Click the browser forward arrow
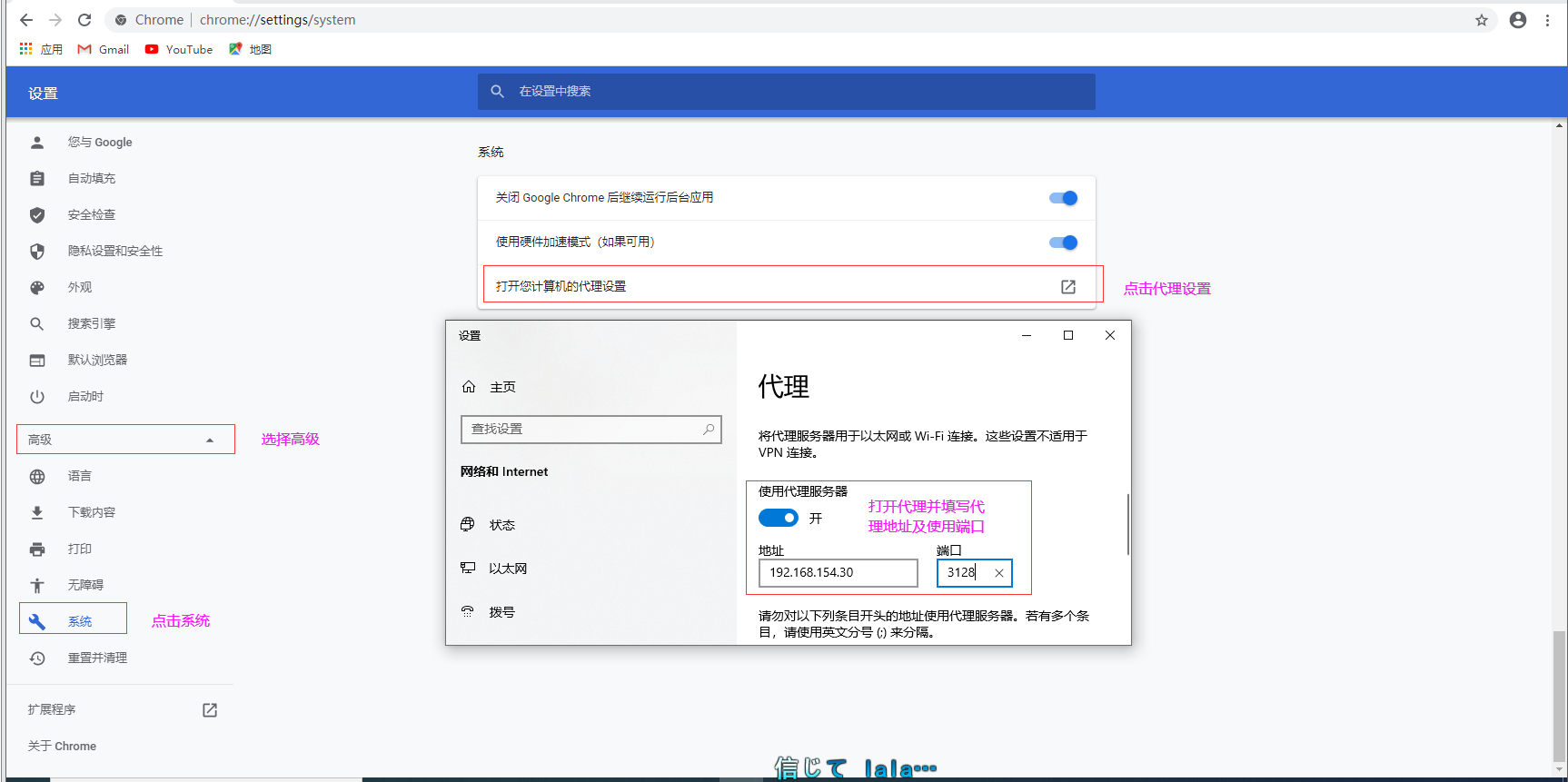The height and width of the screenshot is (782, 1568). (55, 20)
